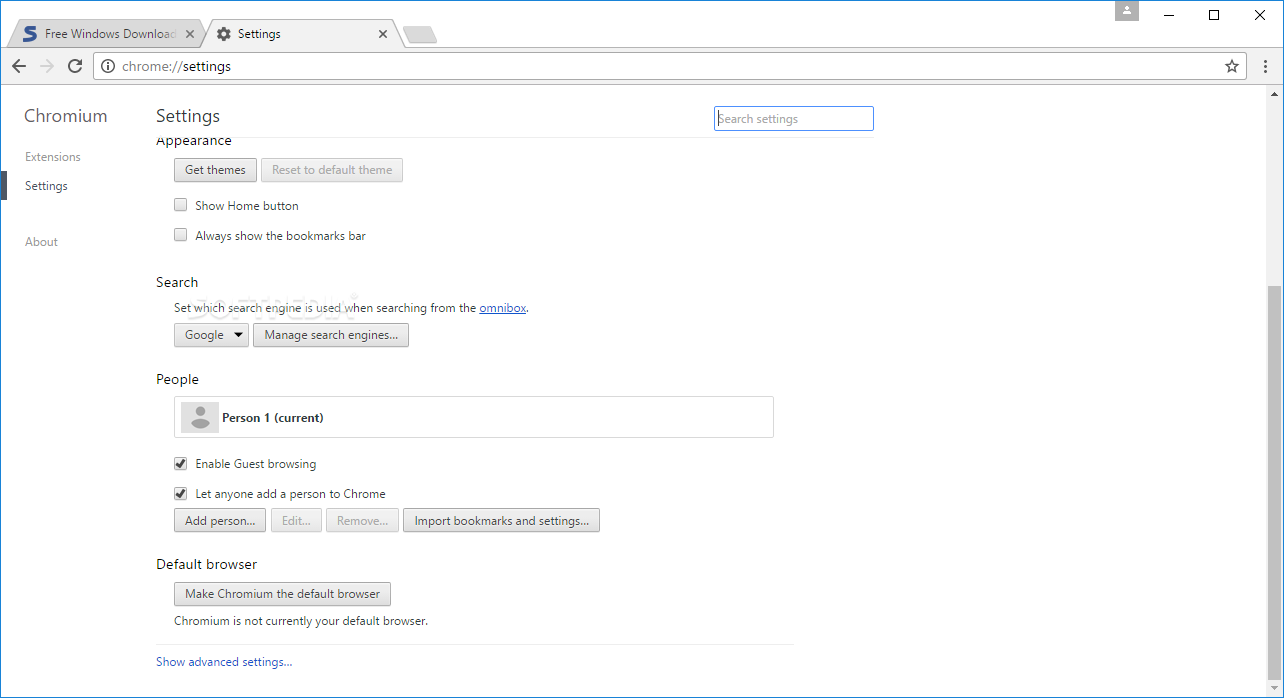This screenshot has height=698, width=1284.
Task: Click the Search settings input field
Action: (x=794, y=119)
